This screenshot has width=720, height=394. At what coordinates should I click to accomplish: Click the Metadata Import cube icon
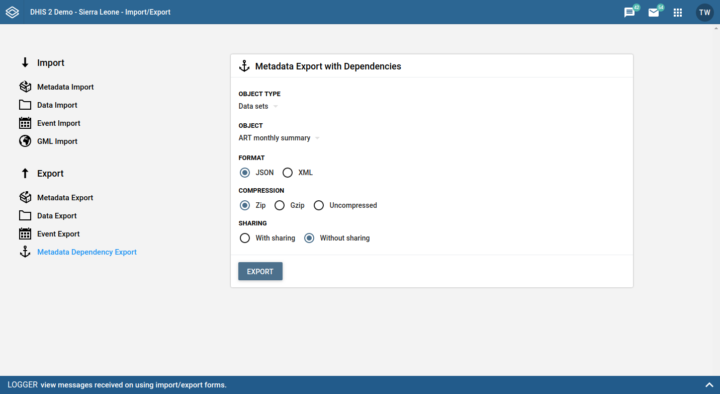coord(25,86)
